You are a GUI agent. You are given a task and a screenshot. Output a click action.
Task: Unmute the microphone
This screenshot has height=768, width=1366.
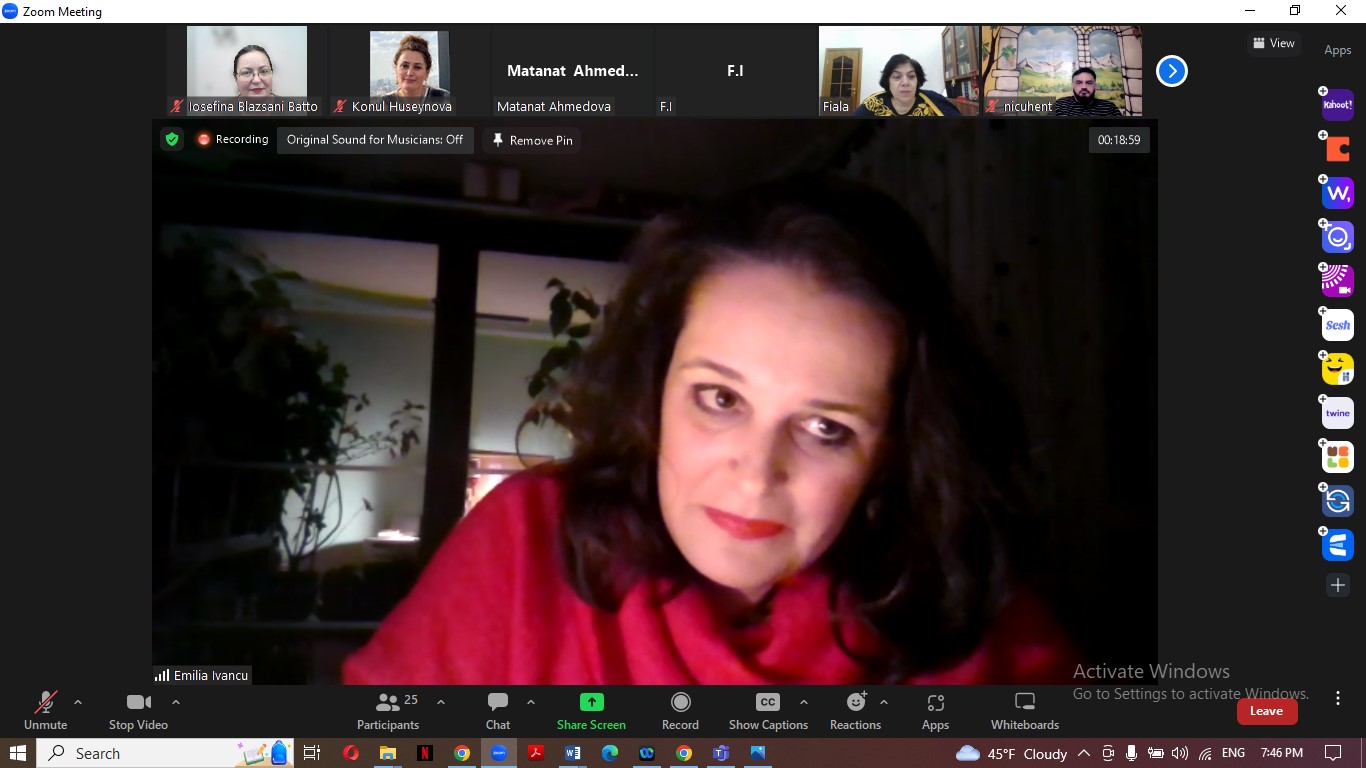click(x=46, y=711)
